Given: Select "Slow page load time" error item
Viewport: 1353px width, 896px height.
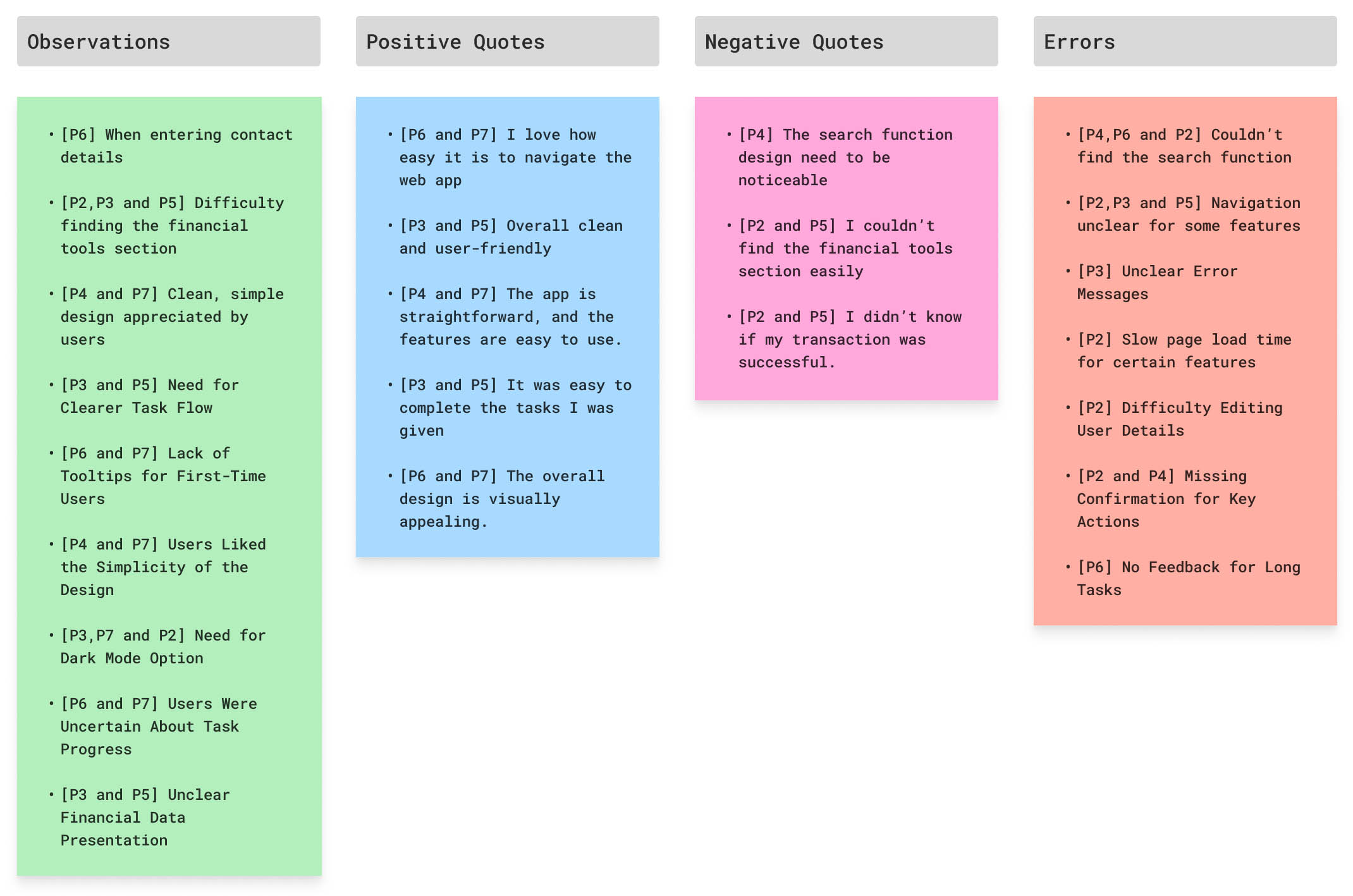Looking at the screenshot, I should click(1184, 351).
